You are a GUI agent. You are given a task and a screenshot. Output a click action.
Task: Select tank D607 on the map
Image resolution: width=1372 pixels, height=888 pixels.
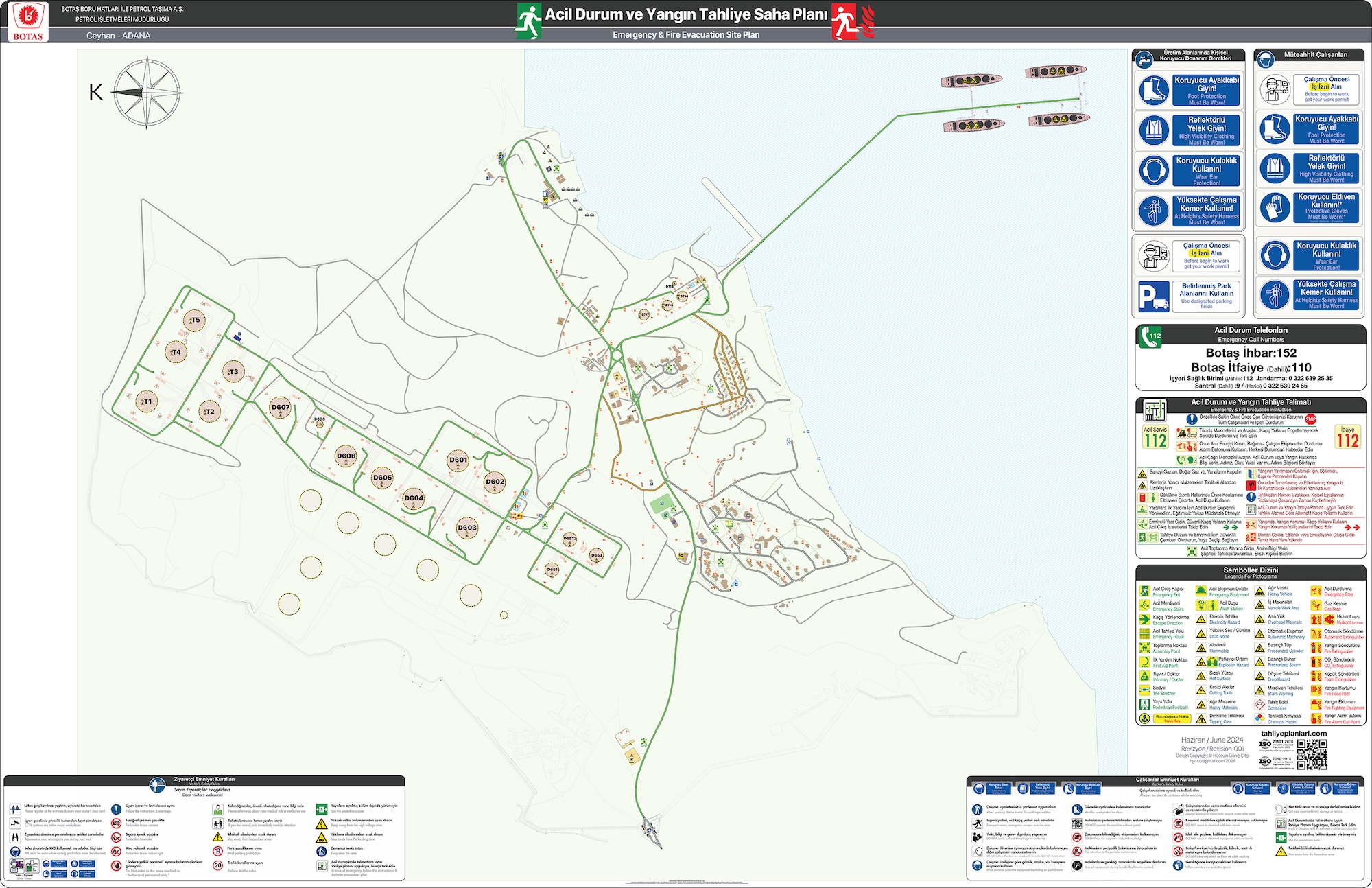280,408
